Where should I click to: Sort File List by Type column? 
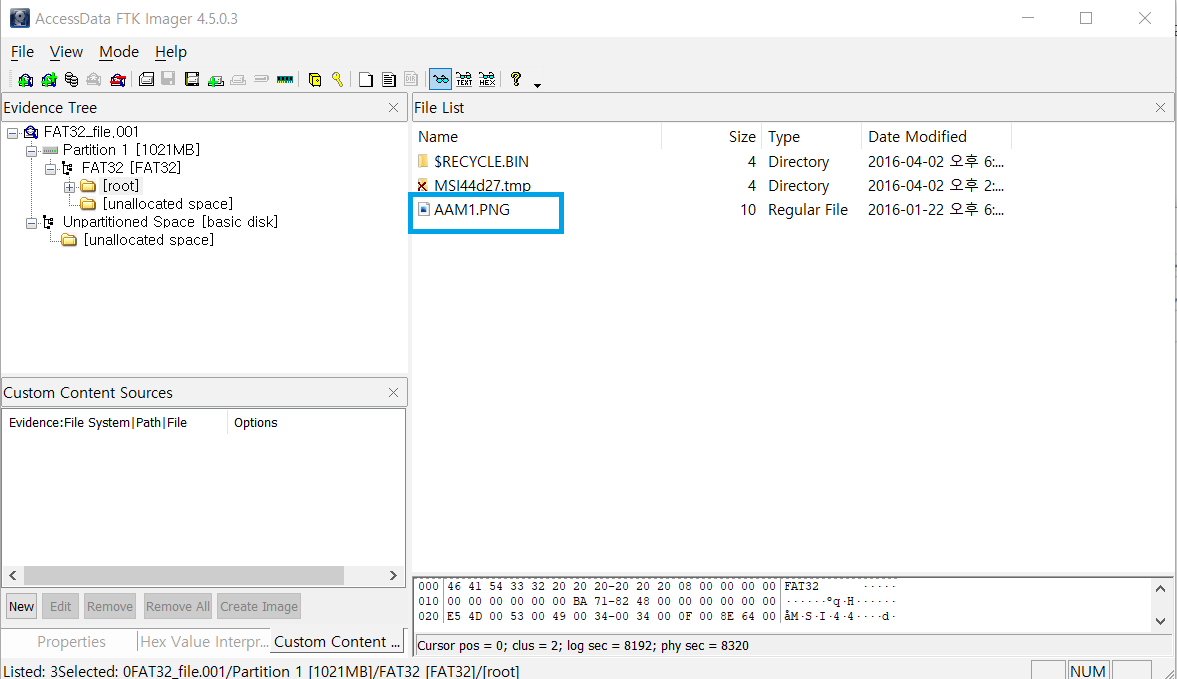pyautogui.click(x=811, y=137)
